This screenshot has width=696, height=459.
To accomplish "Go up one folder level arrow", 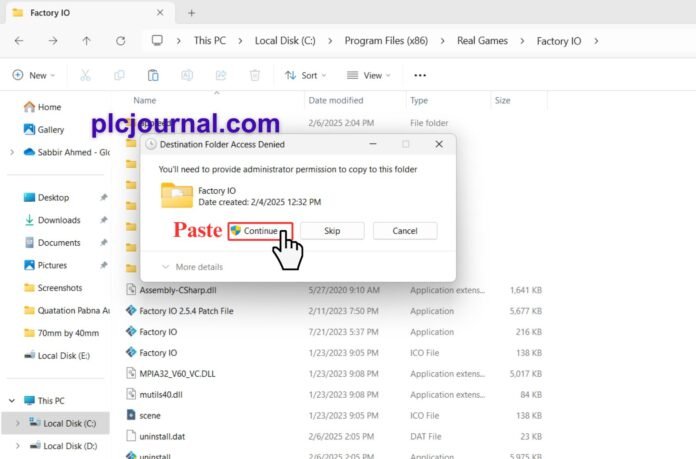I will [86, 41].
